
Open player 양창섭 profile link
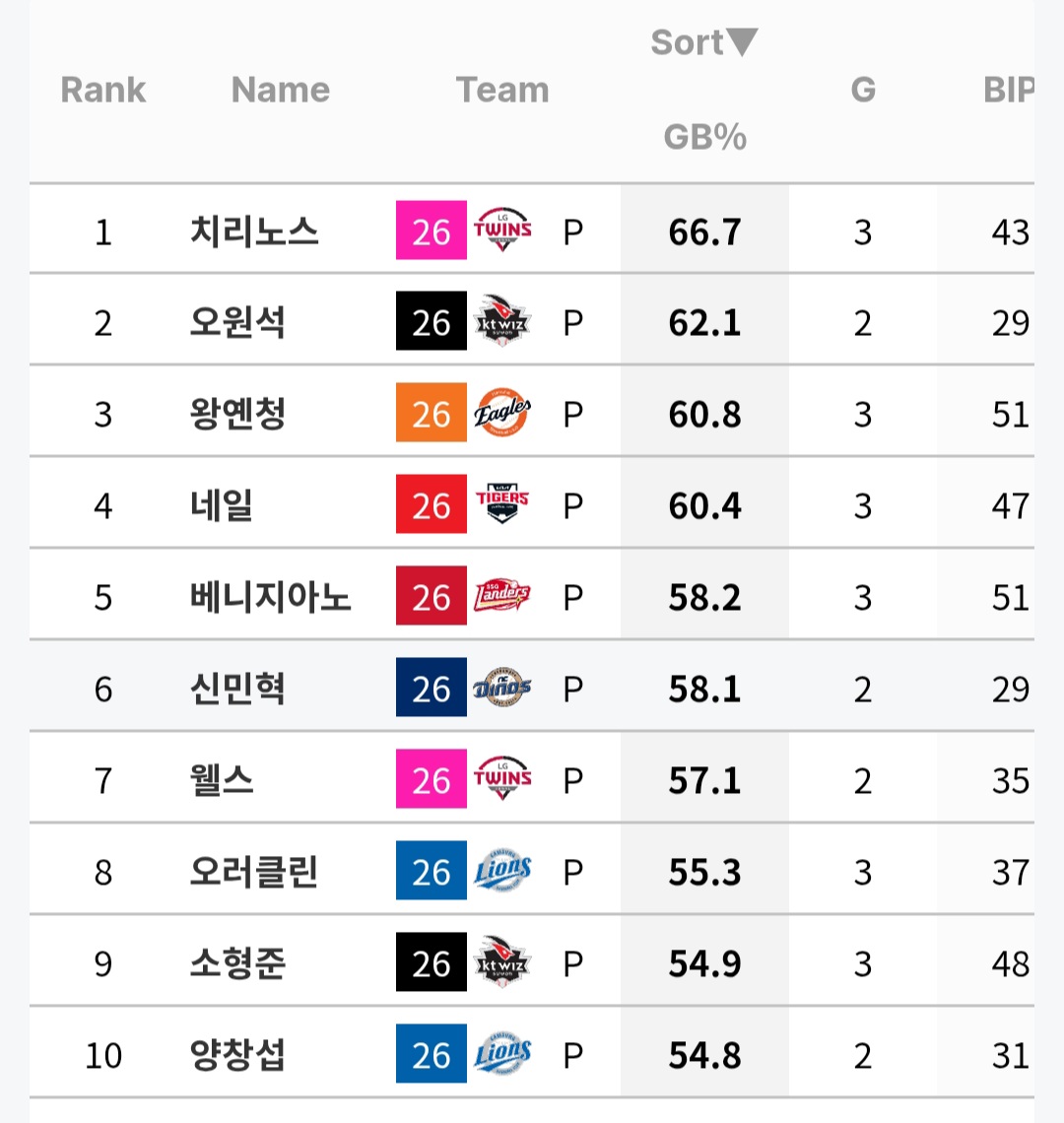(x=237, y=1055)
